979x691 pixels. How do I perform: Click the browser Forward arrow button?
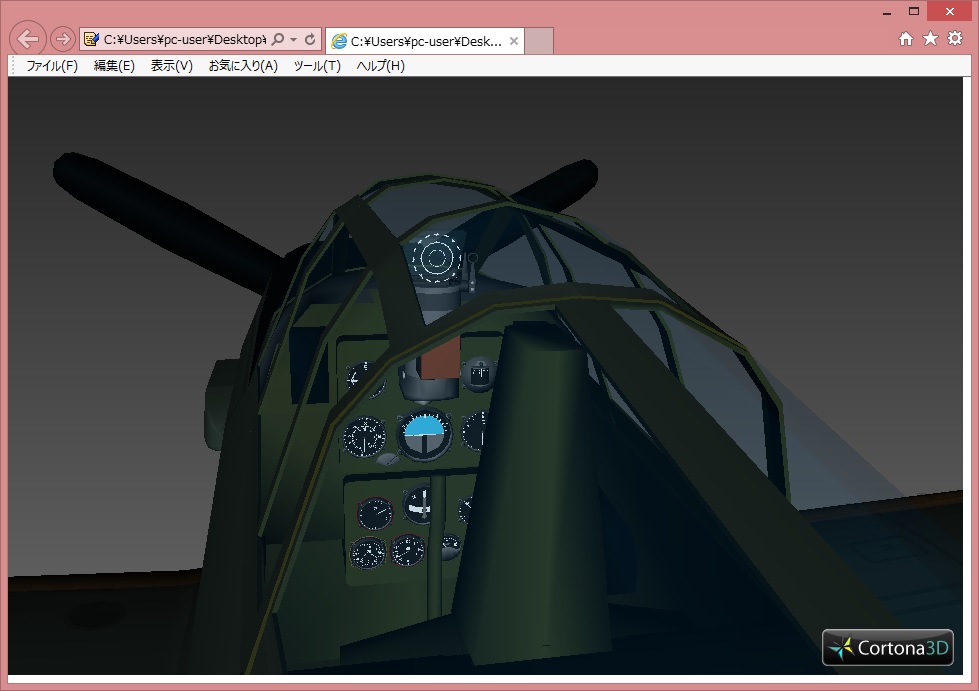click(x=62, y=39)
